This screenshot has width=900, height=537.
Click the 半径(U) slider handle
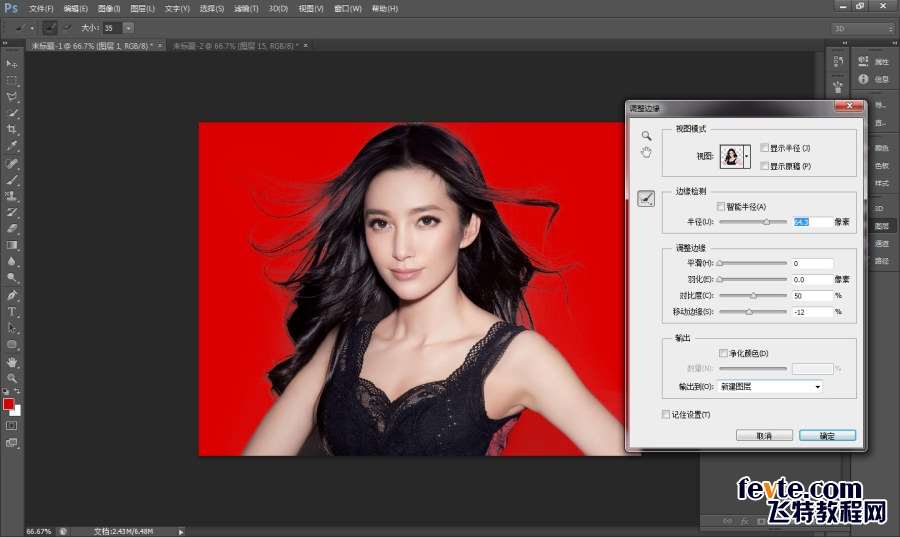tap(766, 221)
